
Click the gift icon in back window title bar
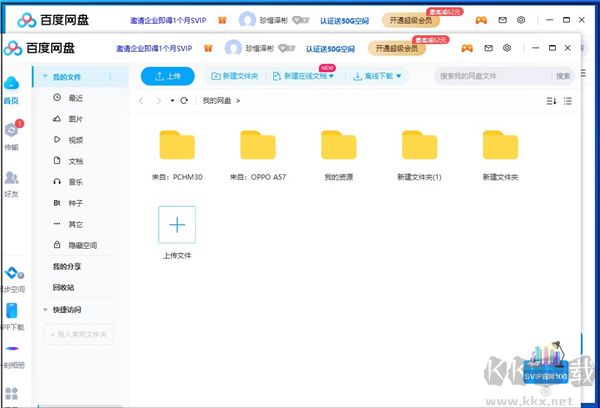[x=222, y=20]
